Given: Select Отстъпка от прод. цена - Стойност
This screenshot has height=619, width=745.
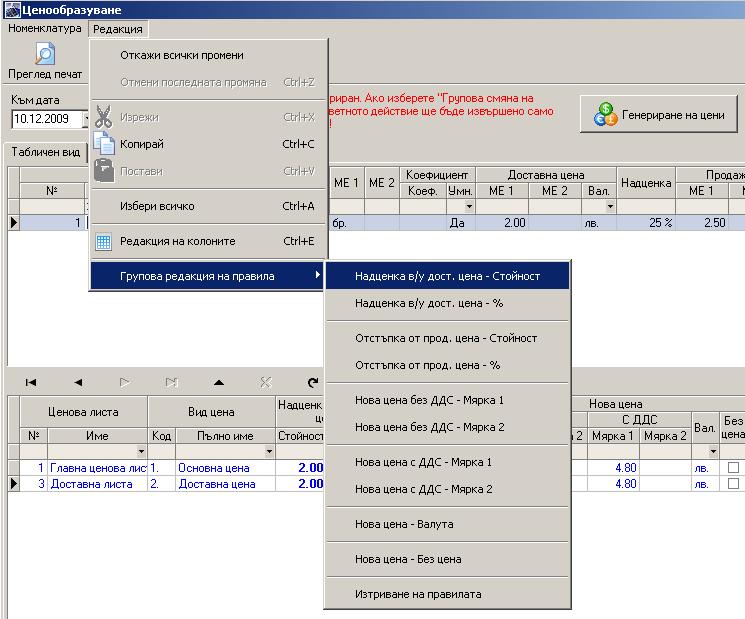Looking at the screenshot, I should click(448, 338).
